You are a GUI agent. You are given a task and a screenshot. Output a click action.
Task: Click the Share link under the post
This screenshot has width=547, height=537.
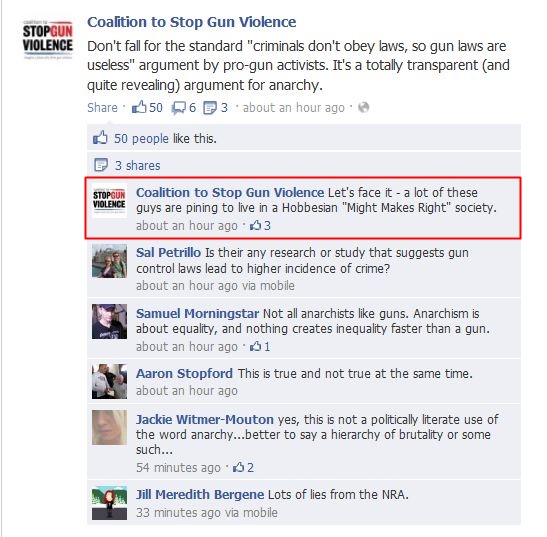[102, 107]
